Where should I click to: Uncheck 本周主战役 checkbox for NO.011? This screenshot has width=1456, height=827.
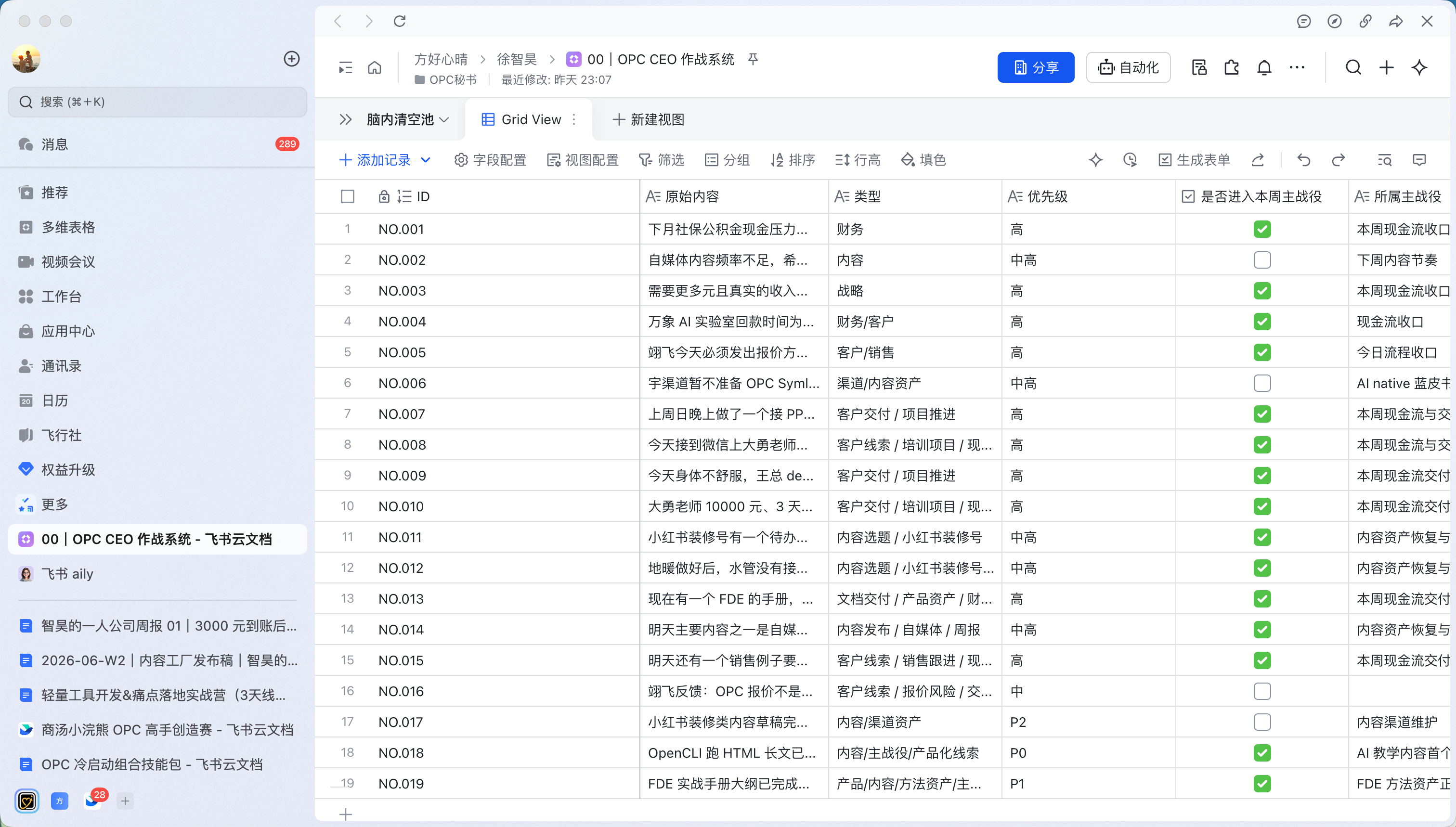(1262, 537)
